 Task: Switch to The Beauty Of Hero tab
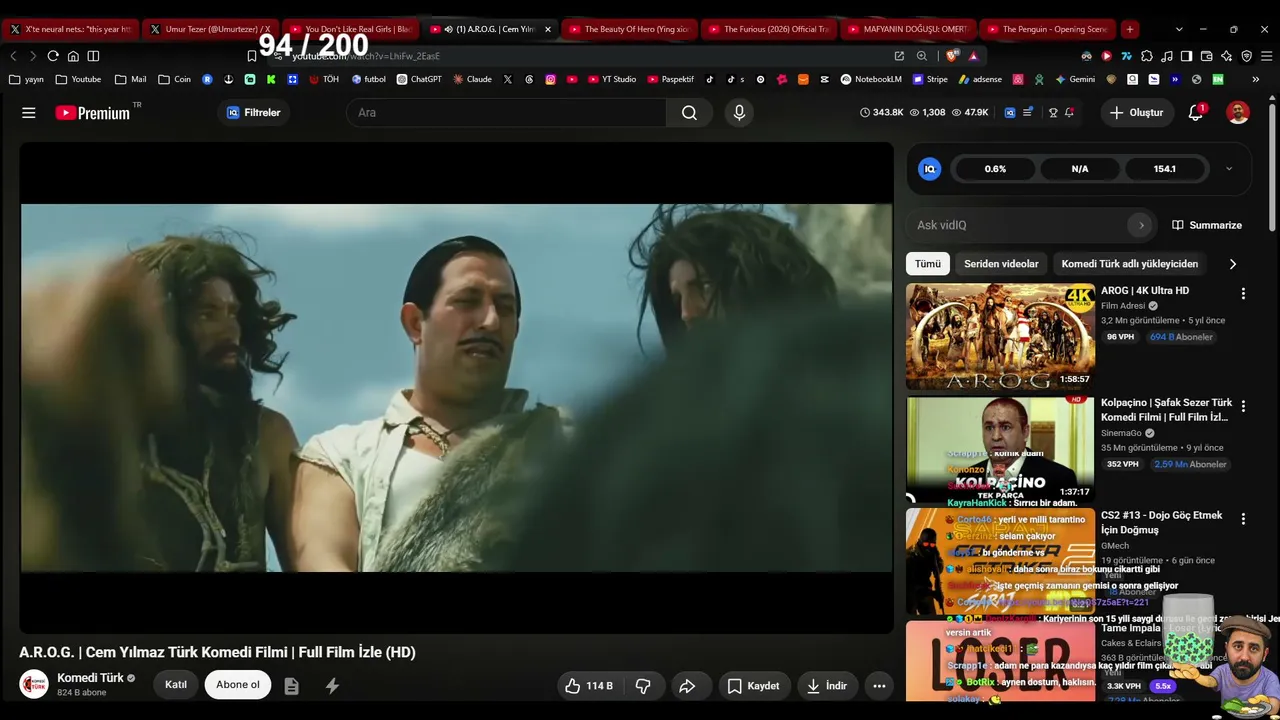click(630, 29)
